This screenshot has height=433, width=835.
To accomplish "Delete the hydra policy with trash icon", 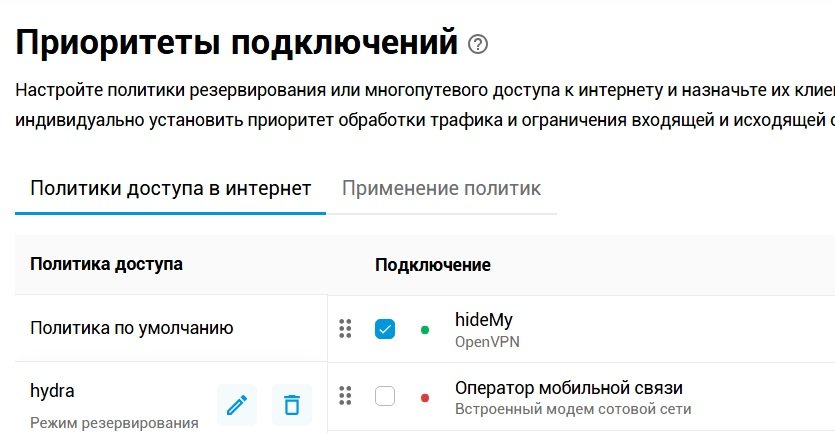I will click(292, 405).
